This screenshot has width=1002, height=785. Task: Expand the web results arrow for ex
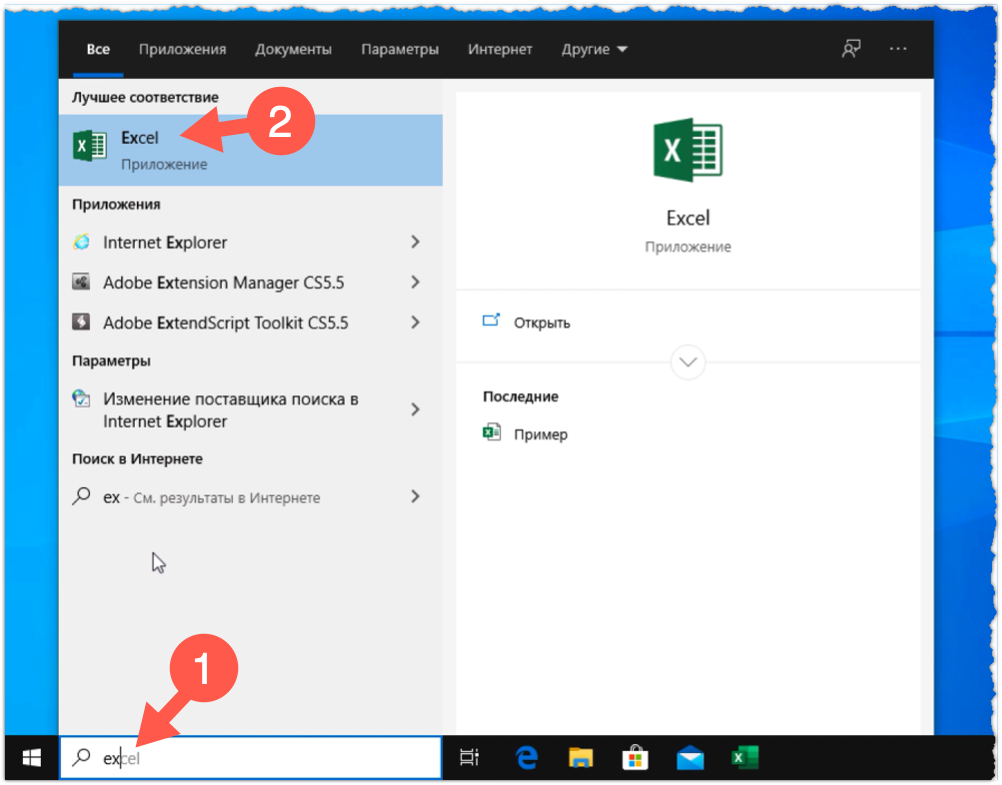pyautogui.click(x=415, y=496)
